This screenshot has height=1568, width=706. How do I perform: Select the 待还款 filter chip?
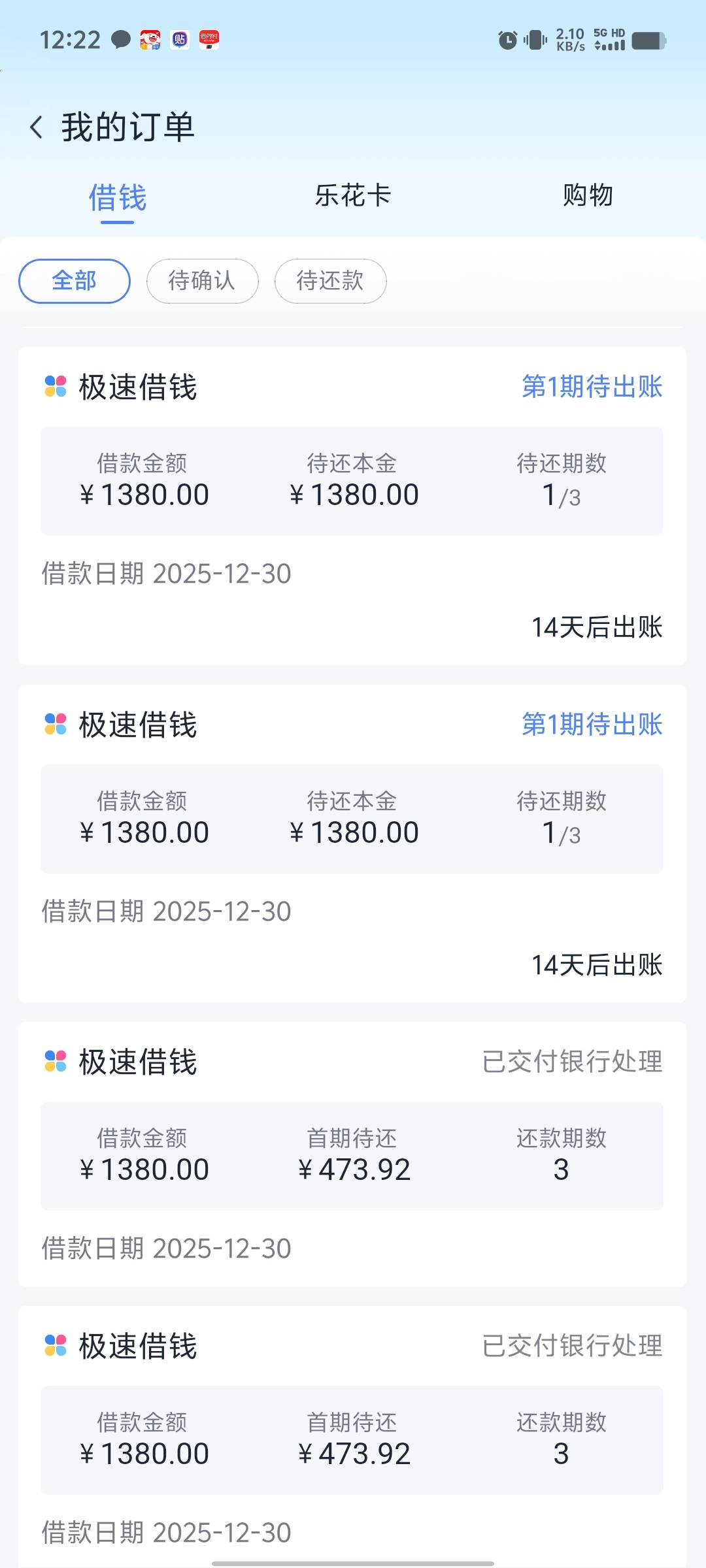(x=330, y=281)
